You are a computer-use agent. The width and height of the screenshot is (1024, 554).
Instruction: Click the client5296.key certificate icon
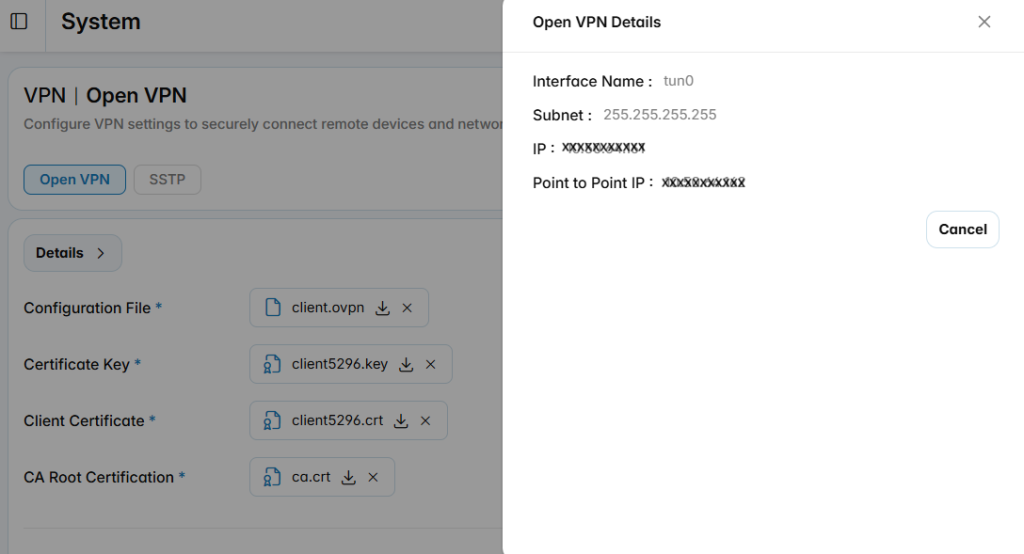pos(272,365)
